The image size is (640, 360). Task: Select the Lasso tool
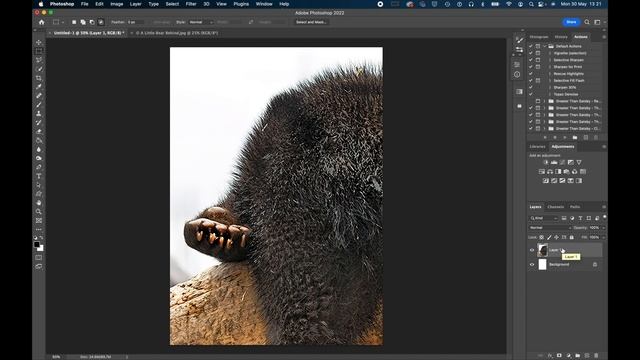[x=39, y=60]
